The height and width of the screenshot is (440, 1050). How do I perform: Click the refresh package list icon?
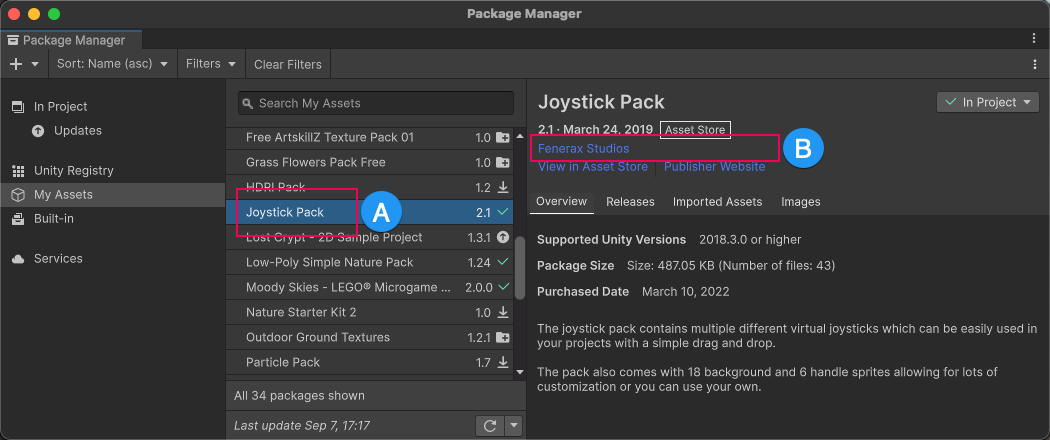[489, 426]
